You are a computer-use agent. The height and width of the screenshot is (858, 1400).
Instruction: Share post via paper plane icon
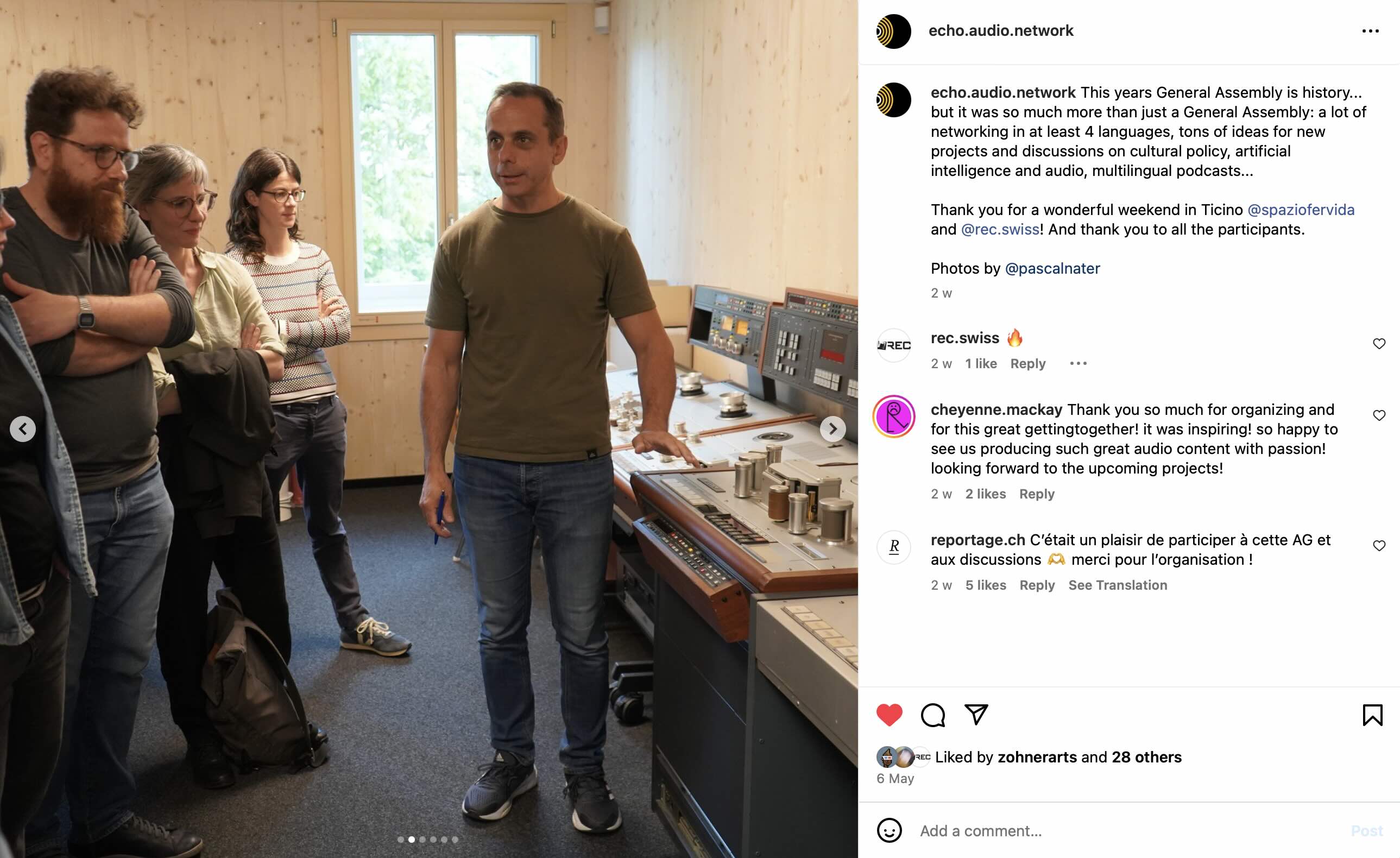tap(976, 714)
